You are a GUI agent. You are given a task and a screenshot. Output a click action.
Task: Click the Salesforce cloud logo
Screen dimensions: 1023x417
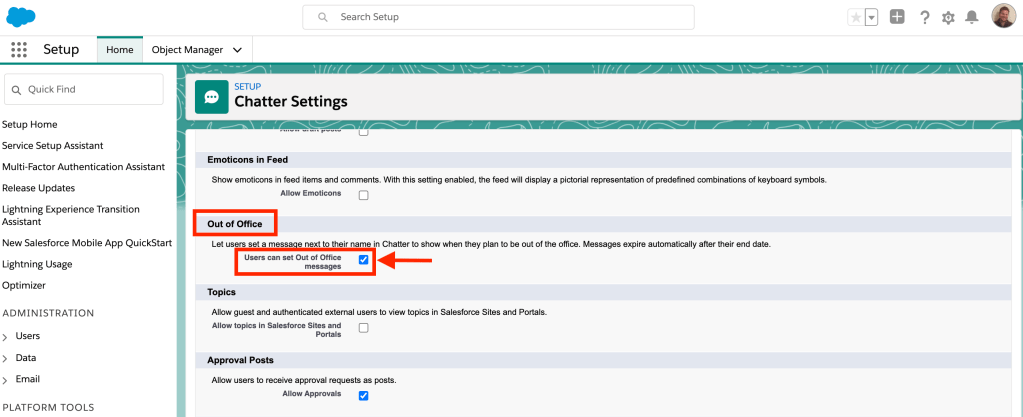(21, 17)
